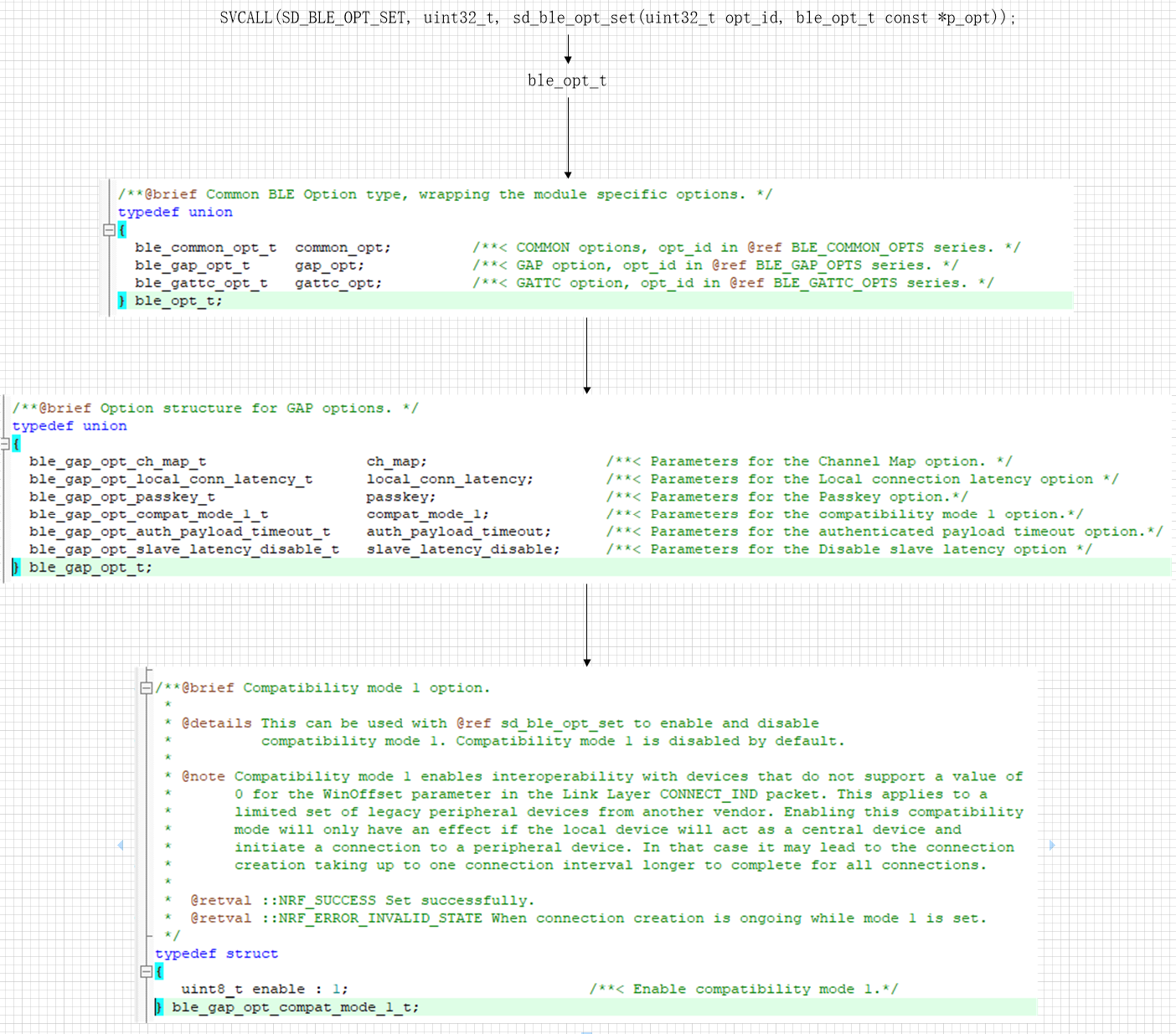Click the 'Enable compatibility mode 1.' trailing comment

(744, 990)
